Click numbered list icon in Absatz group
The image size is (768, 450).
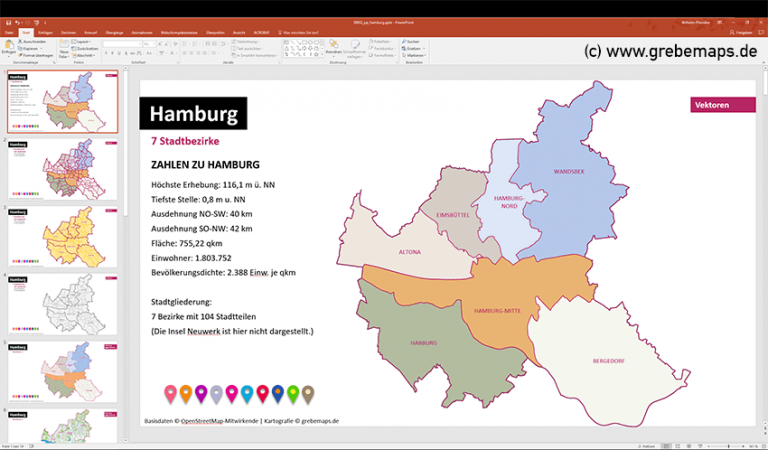coord(196,44)
